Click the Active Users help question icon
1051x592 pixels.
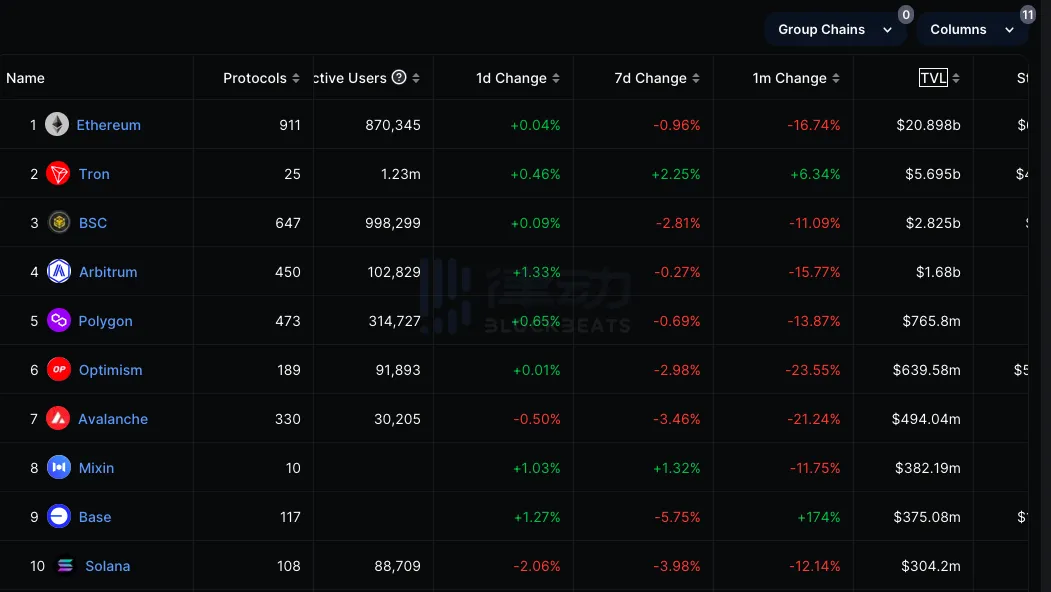coord(399,78)
